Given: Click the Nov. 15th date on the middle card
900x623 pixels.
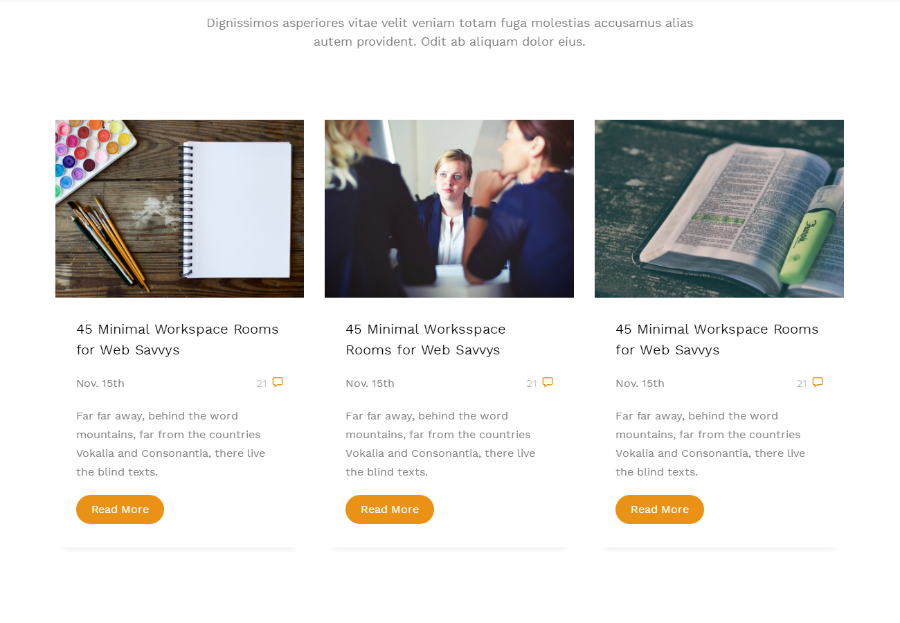Looking at the screenshot, I should click(x=370, y=384).
